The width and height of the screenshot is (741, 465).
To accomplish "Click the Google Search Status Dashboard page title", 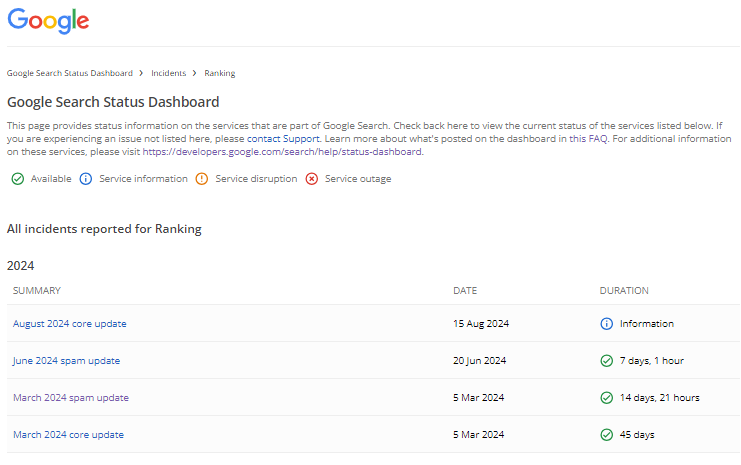I will pos(113,102).
